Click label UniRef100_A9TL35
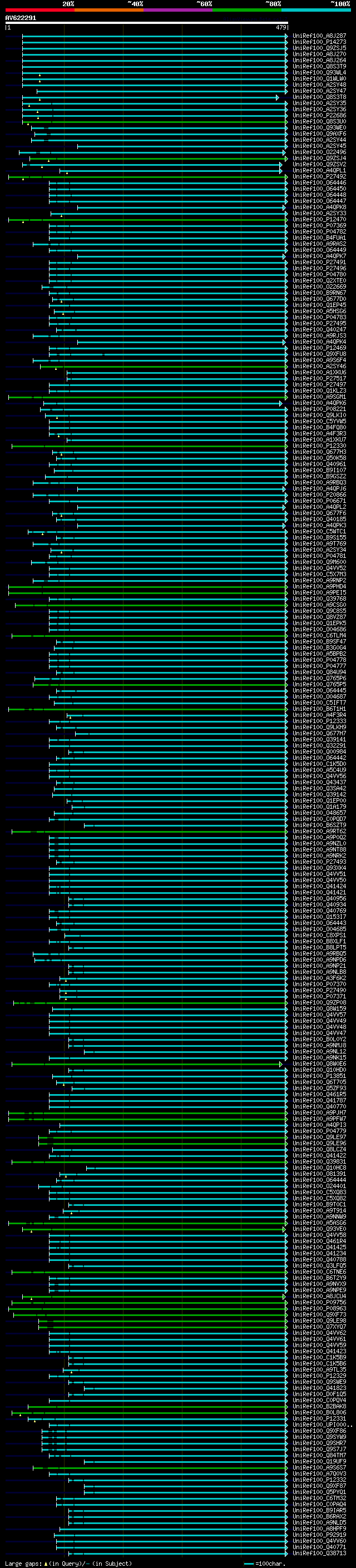This screenshot has height=1568, width=356. [x=319, y=1369]
